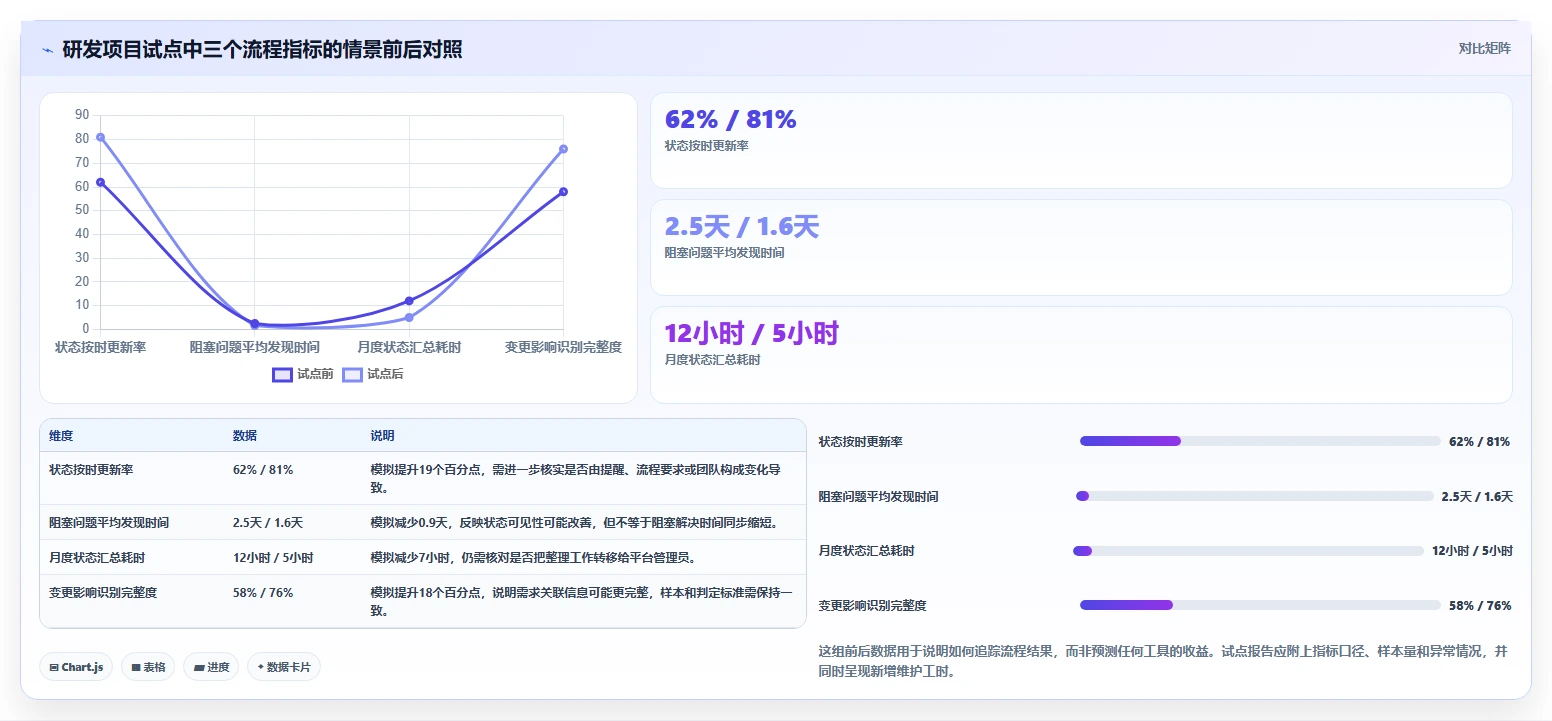The width and height of the screenshot is (1552, 721).
Task: Click y-axis tick value 0
Action: (86, 329)
